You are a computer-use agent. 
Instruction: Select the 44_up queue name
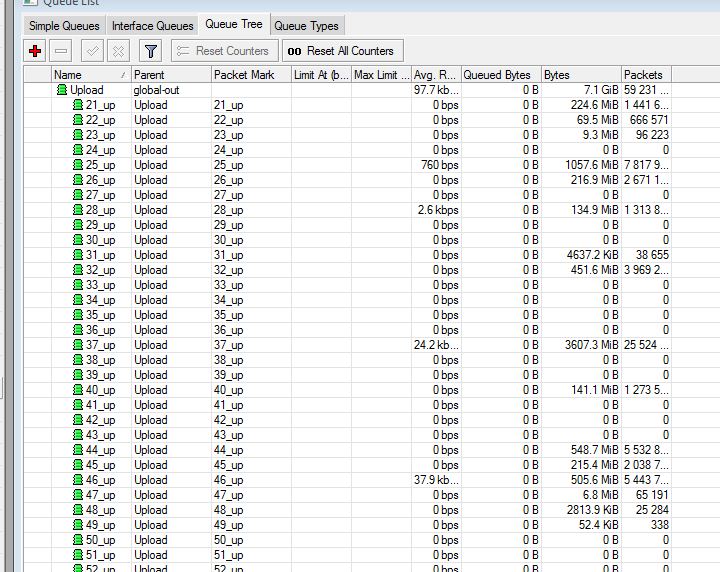[x=100, y=450]
